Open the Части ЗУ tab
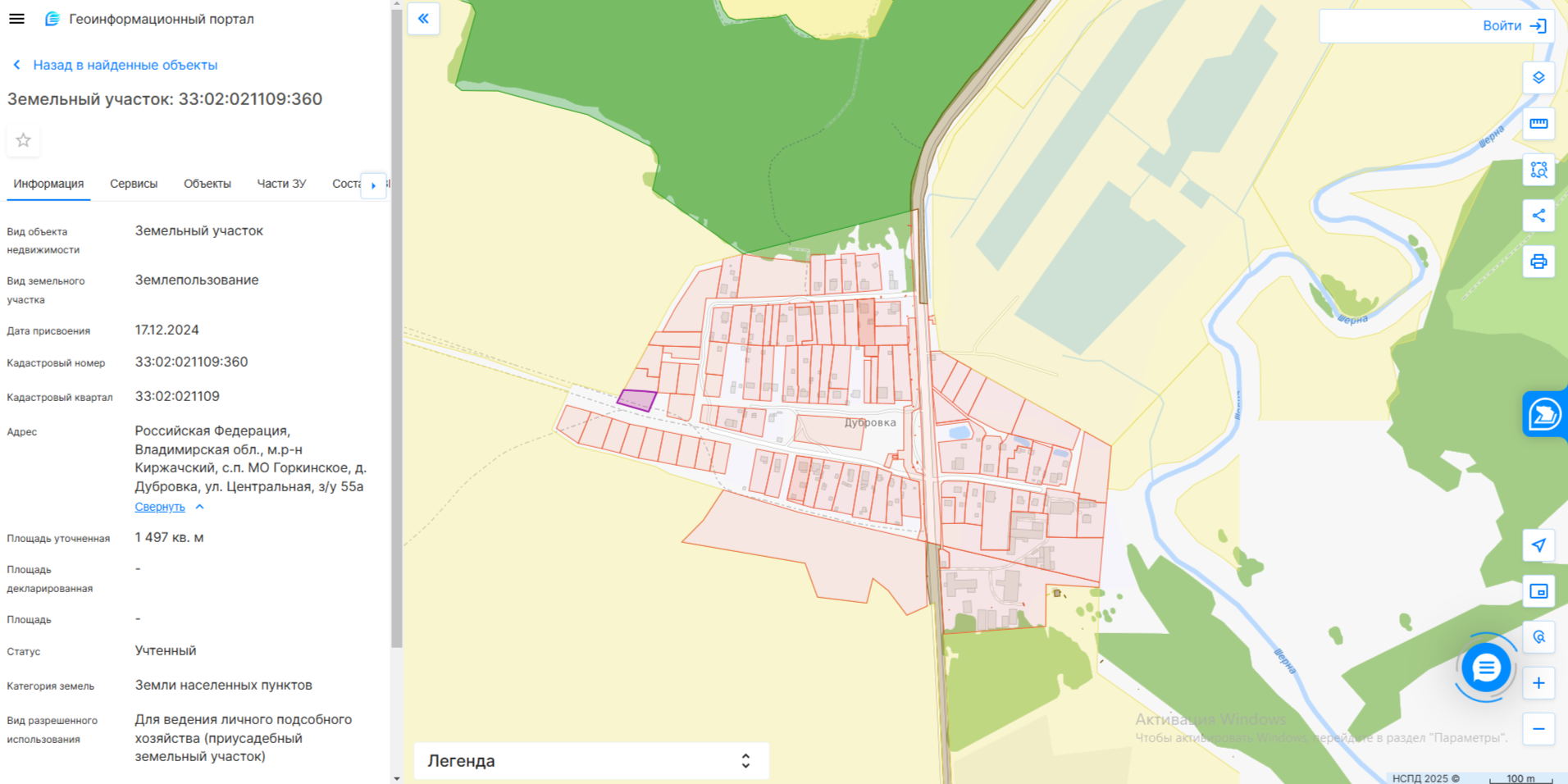This screenshot has width=1568, height=784. tap(281, 184)
